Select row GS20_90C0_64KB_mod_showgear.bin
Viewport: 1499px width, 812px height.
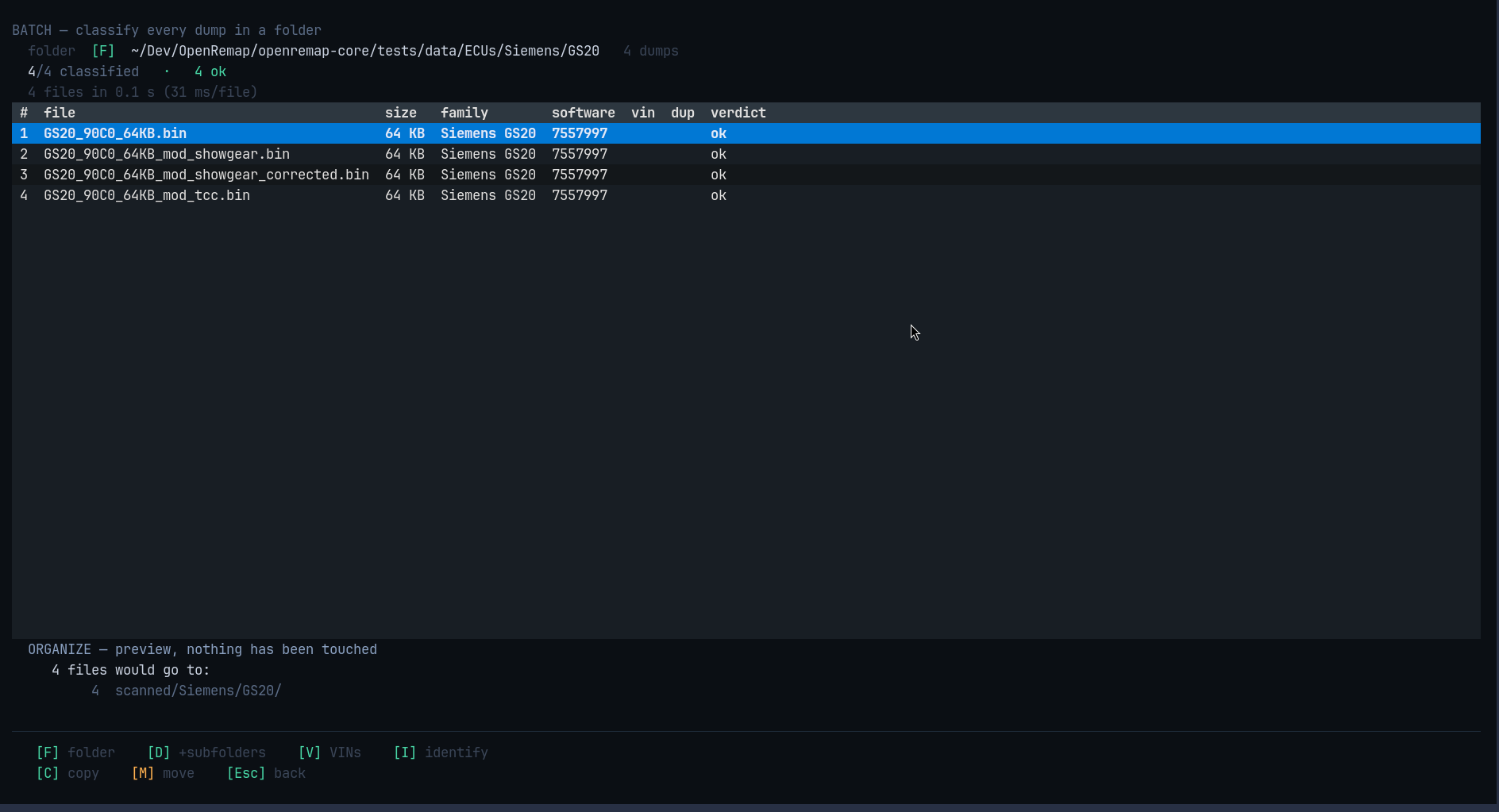(x=746, y=154)
